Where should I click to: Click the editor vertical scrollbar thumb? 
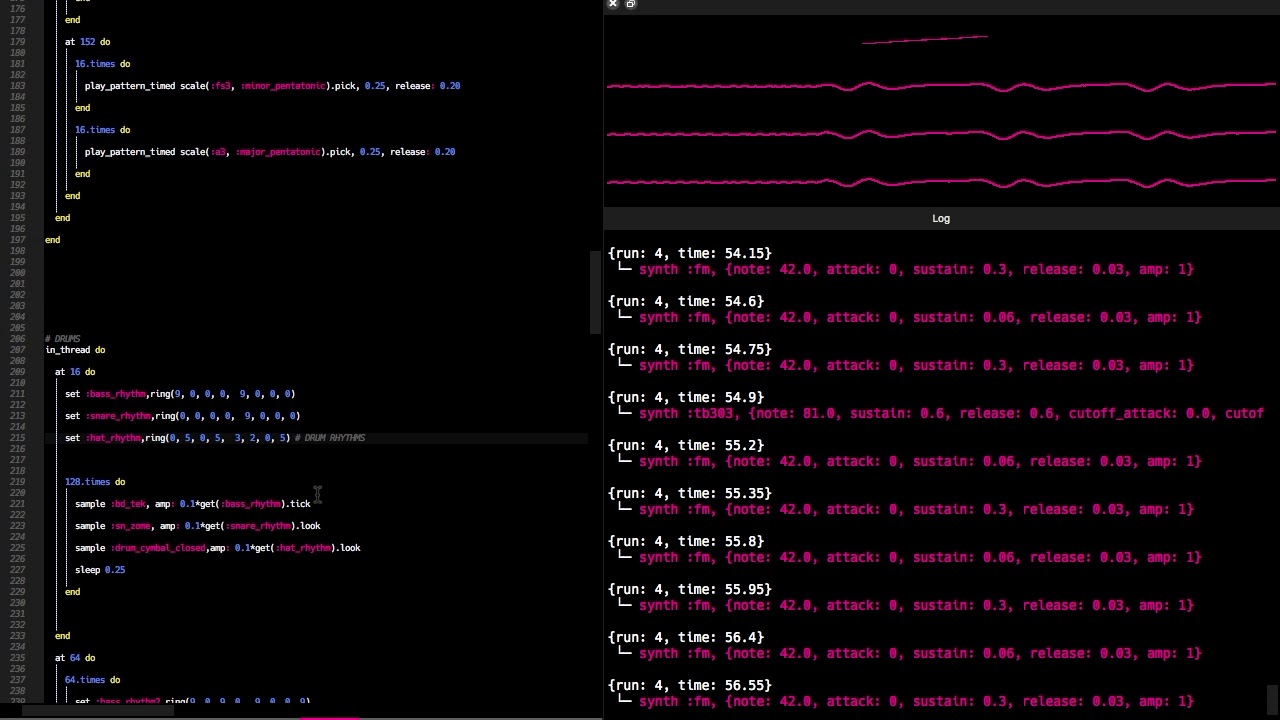click(596, 291)
